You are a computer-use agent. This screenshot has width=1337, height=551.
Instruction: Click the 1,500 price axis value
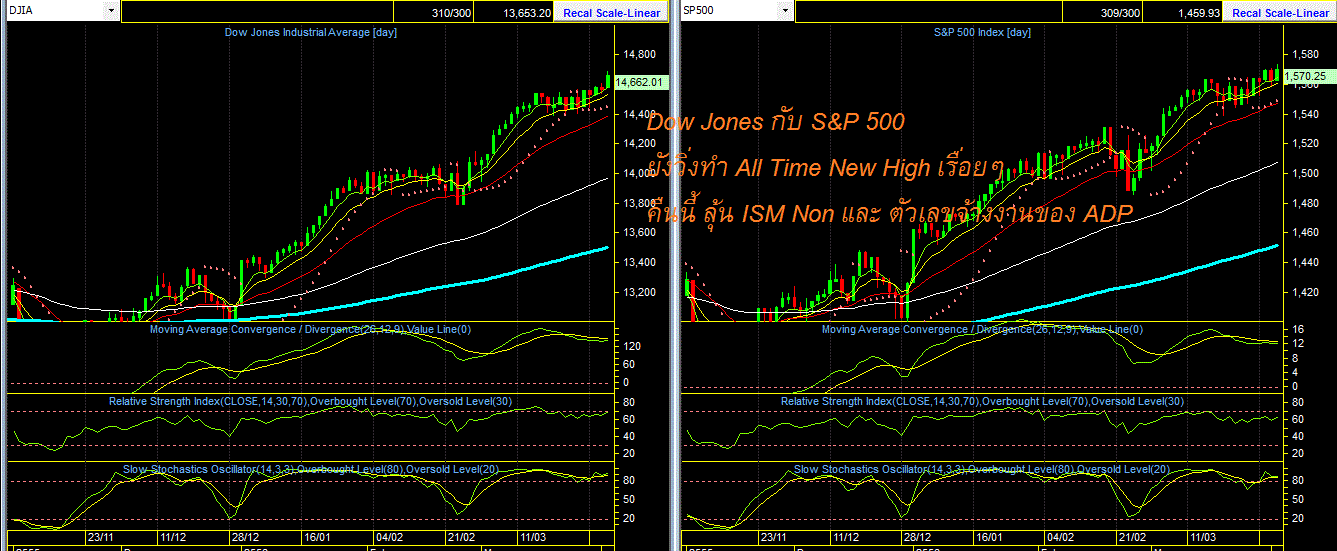click(1305, 174)
